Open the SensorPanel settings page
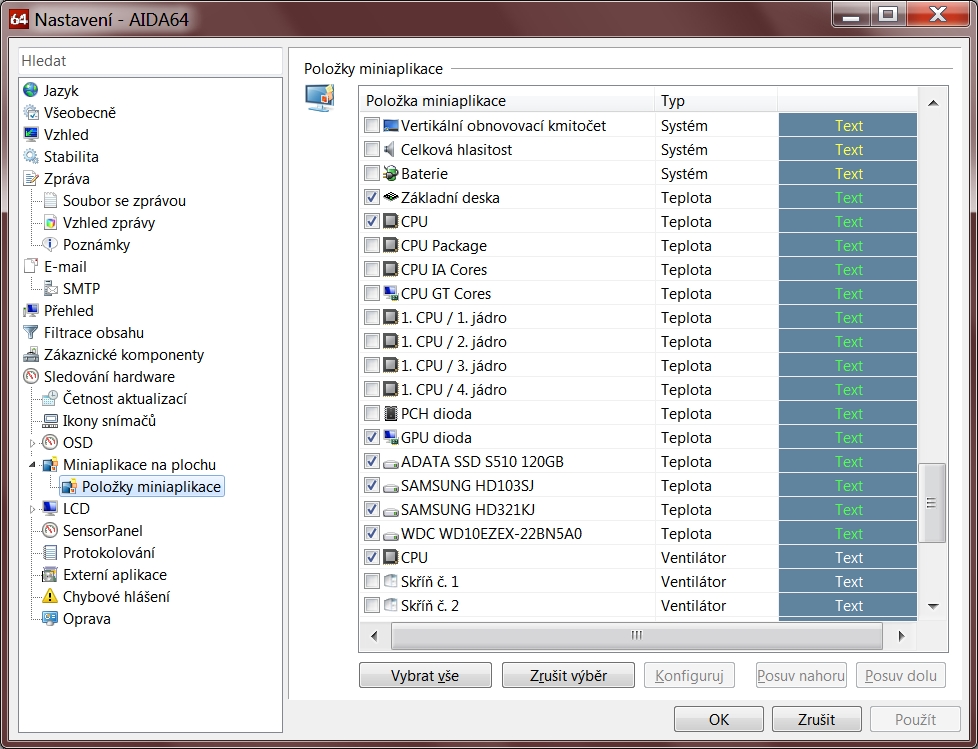Viewport: 978px width, 749px height. (x=102, y=531)
